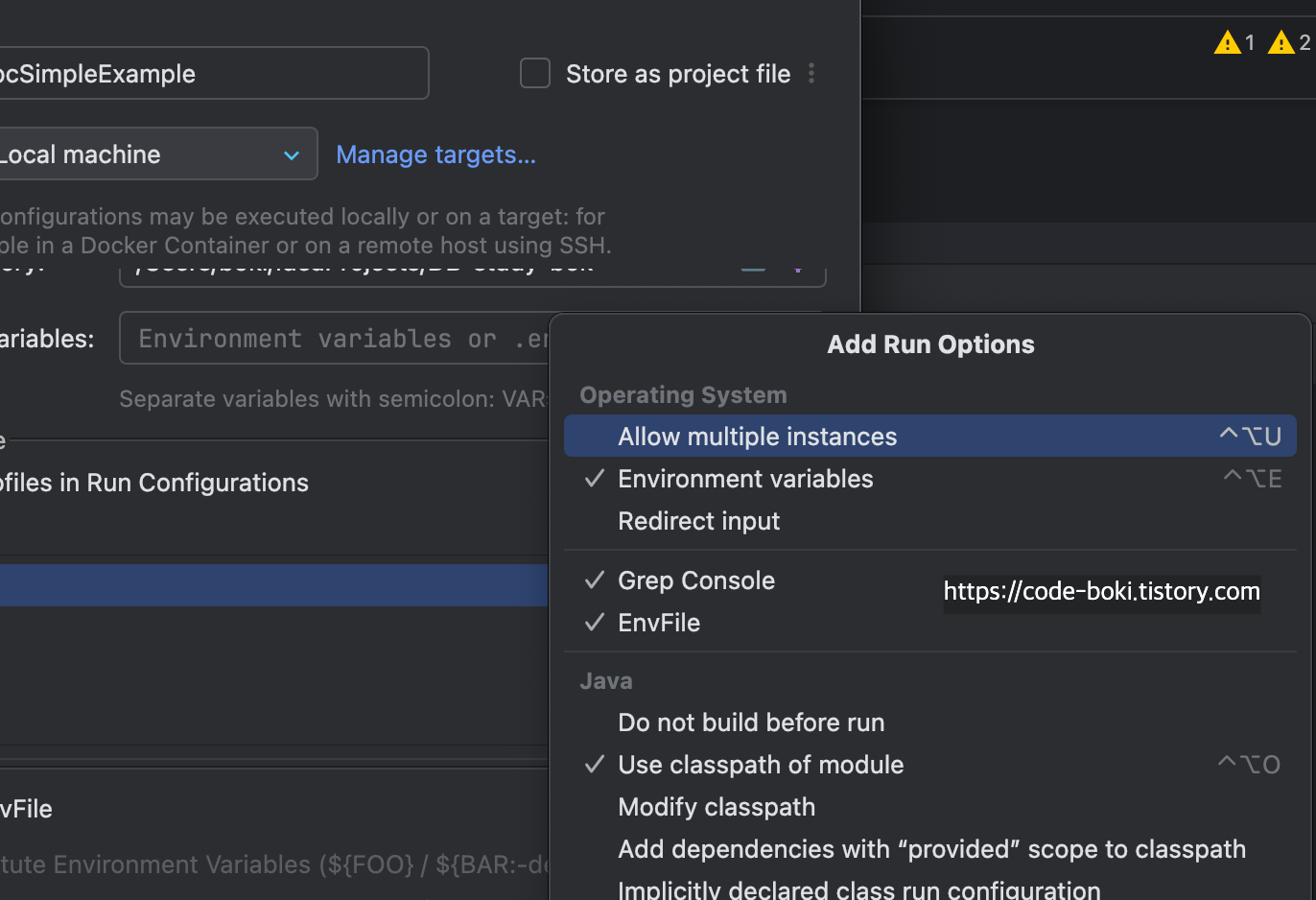Choose the Modify classpath option
This screenshot has height=900, width=1316.
(717, 807)
